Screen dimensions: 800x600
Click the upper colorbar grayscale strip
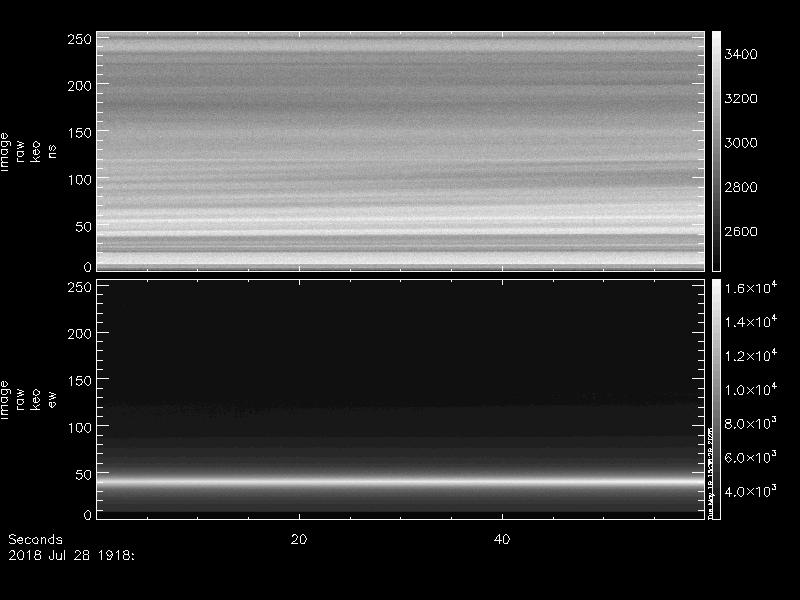coord(716,151)
